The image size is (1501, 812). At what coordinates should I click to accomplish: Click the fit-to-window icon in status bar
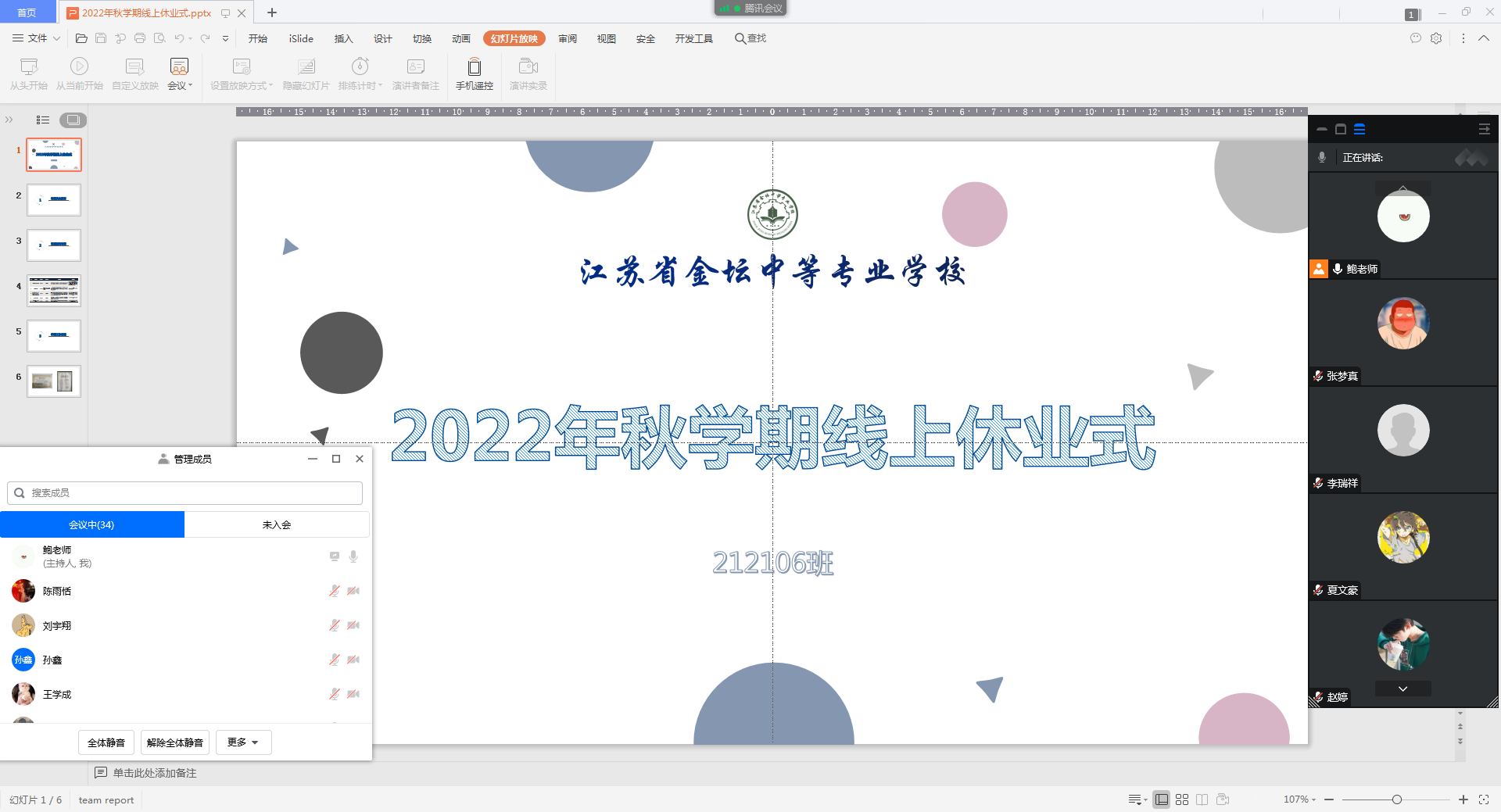pos(1484,799)
